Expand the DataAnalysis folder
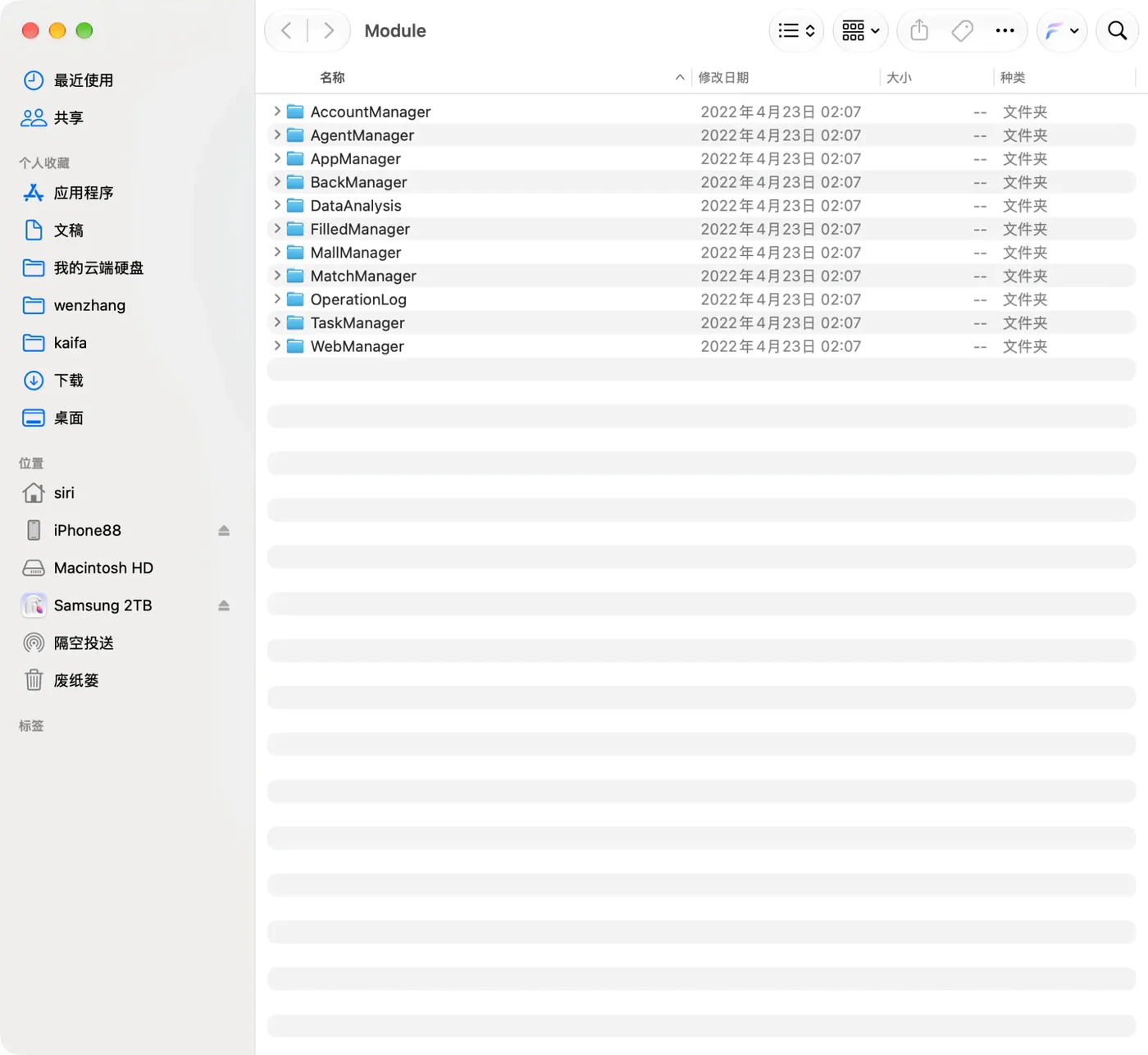 click(277, 205)
